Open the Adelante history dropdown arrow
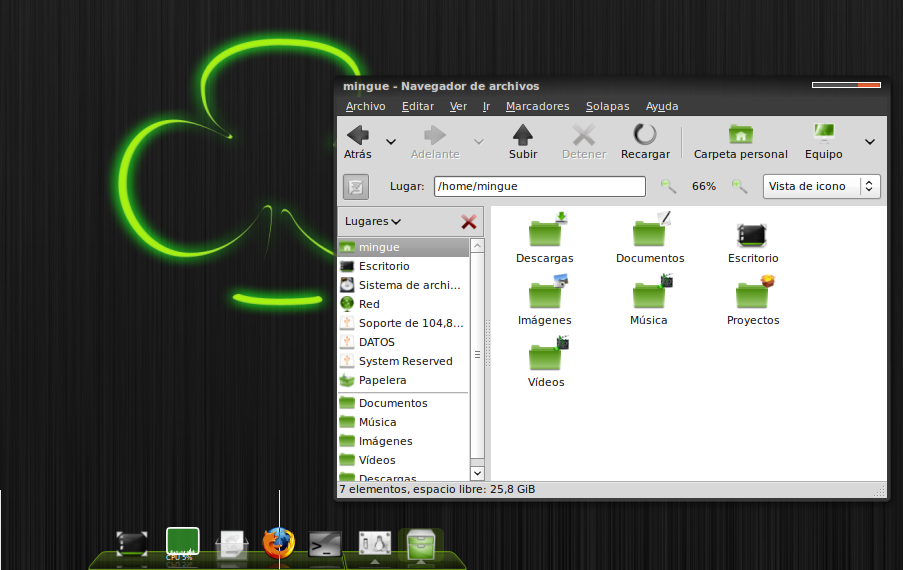 479,142
